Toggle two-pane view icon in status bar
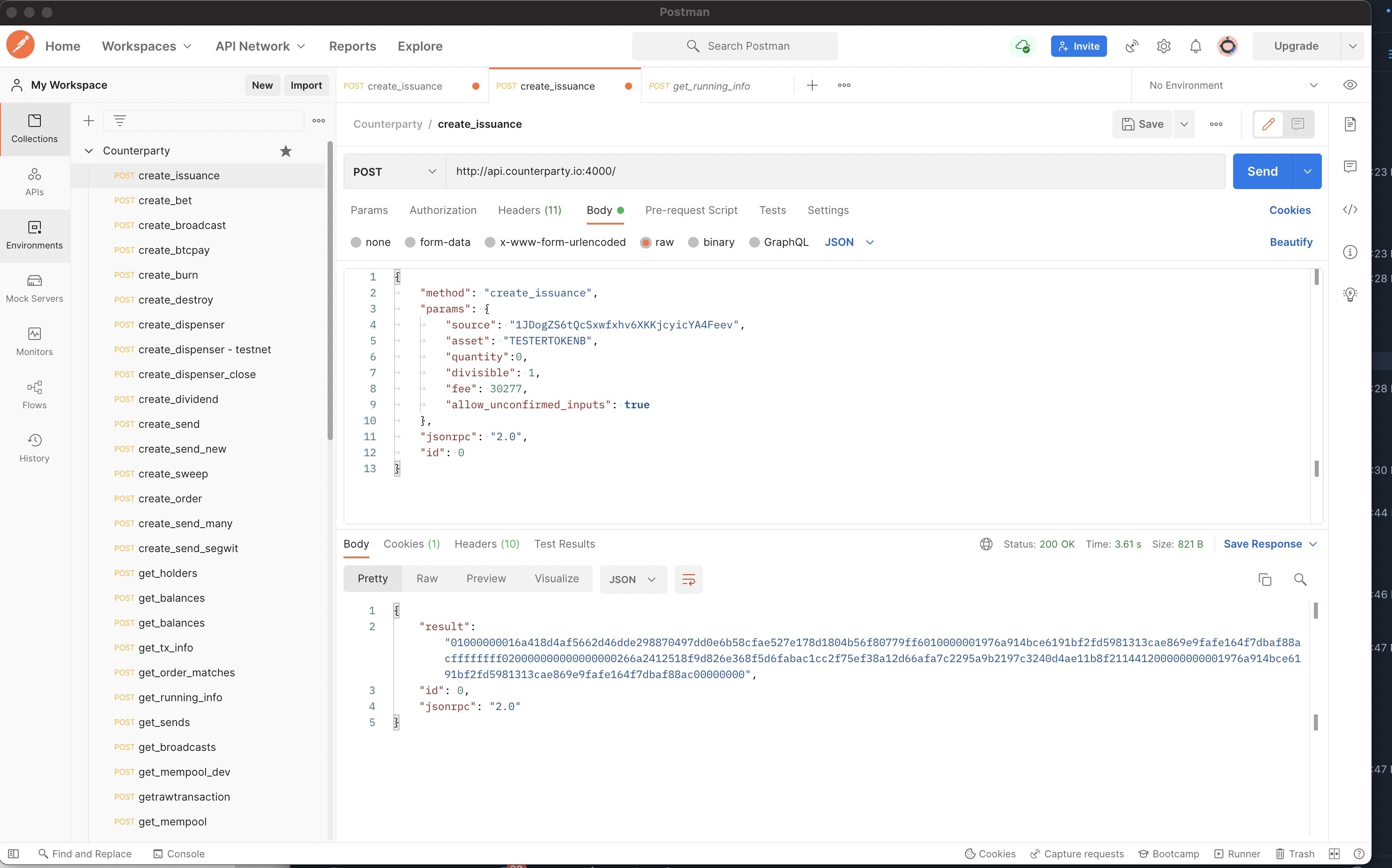Viewport: 1392px width, 868px height. pos(1335,854)
